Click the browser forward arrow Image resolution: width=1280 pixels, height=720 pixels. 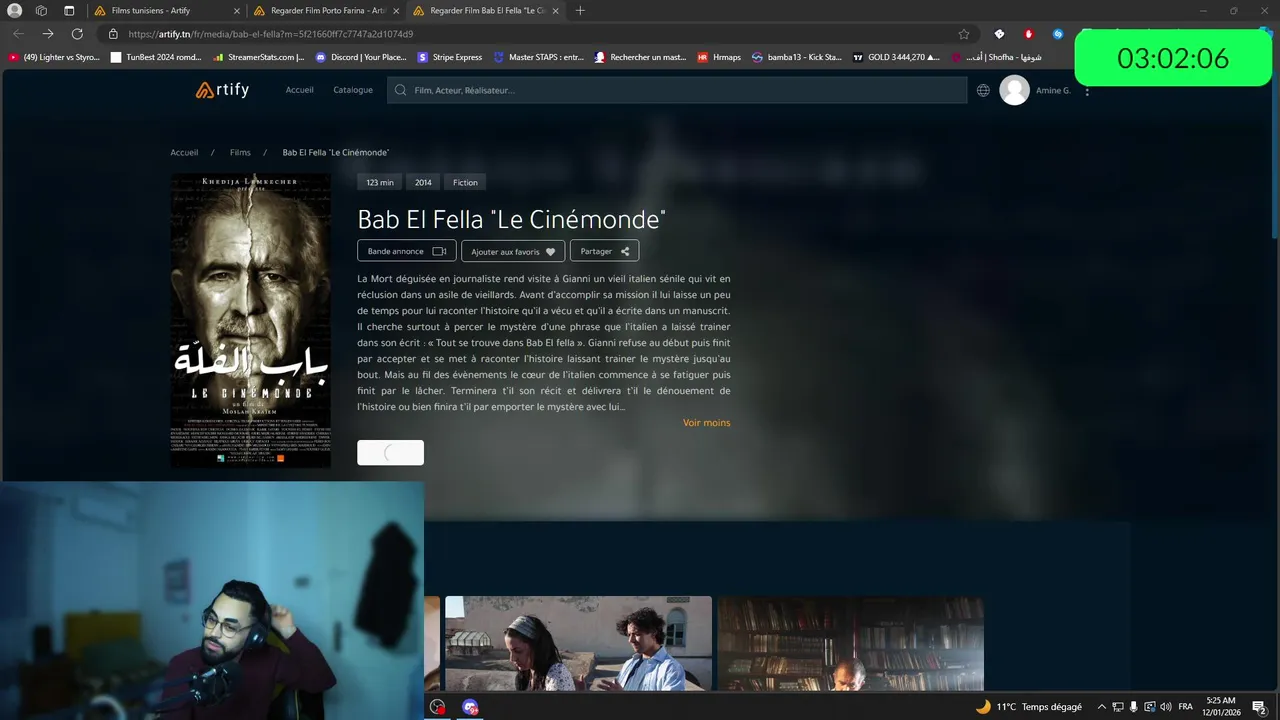[x=47, y=33]
